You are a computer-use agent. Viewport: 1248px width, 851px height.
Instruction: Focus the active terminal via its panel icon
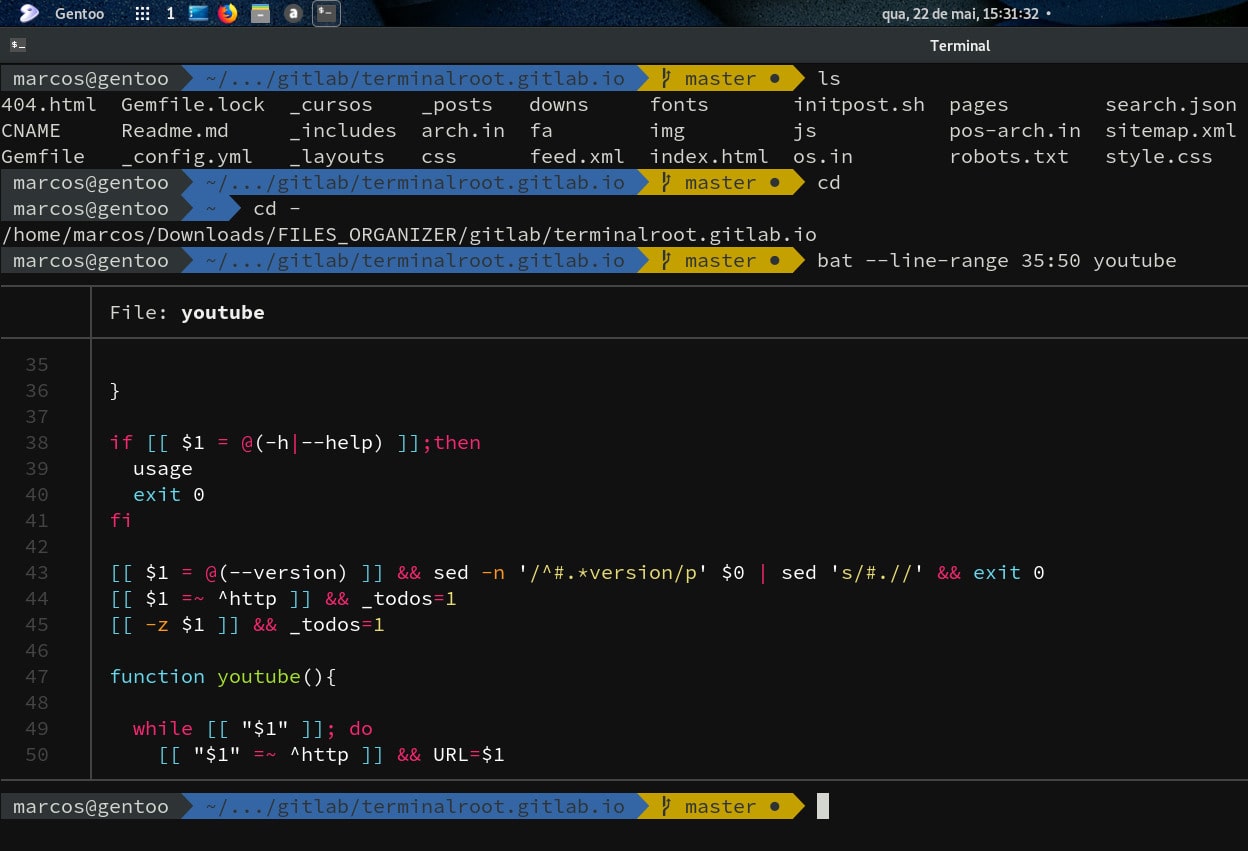(326, 13)
